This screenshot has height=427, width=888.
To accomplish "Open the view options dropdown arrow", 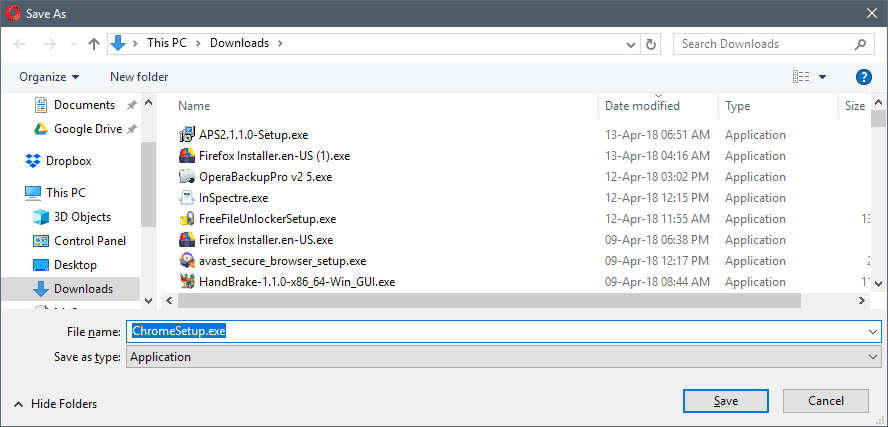I will tap(822, 77).
